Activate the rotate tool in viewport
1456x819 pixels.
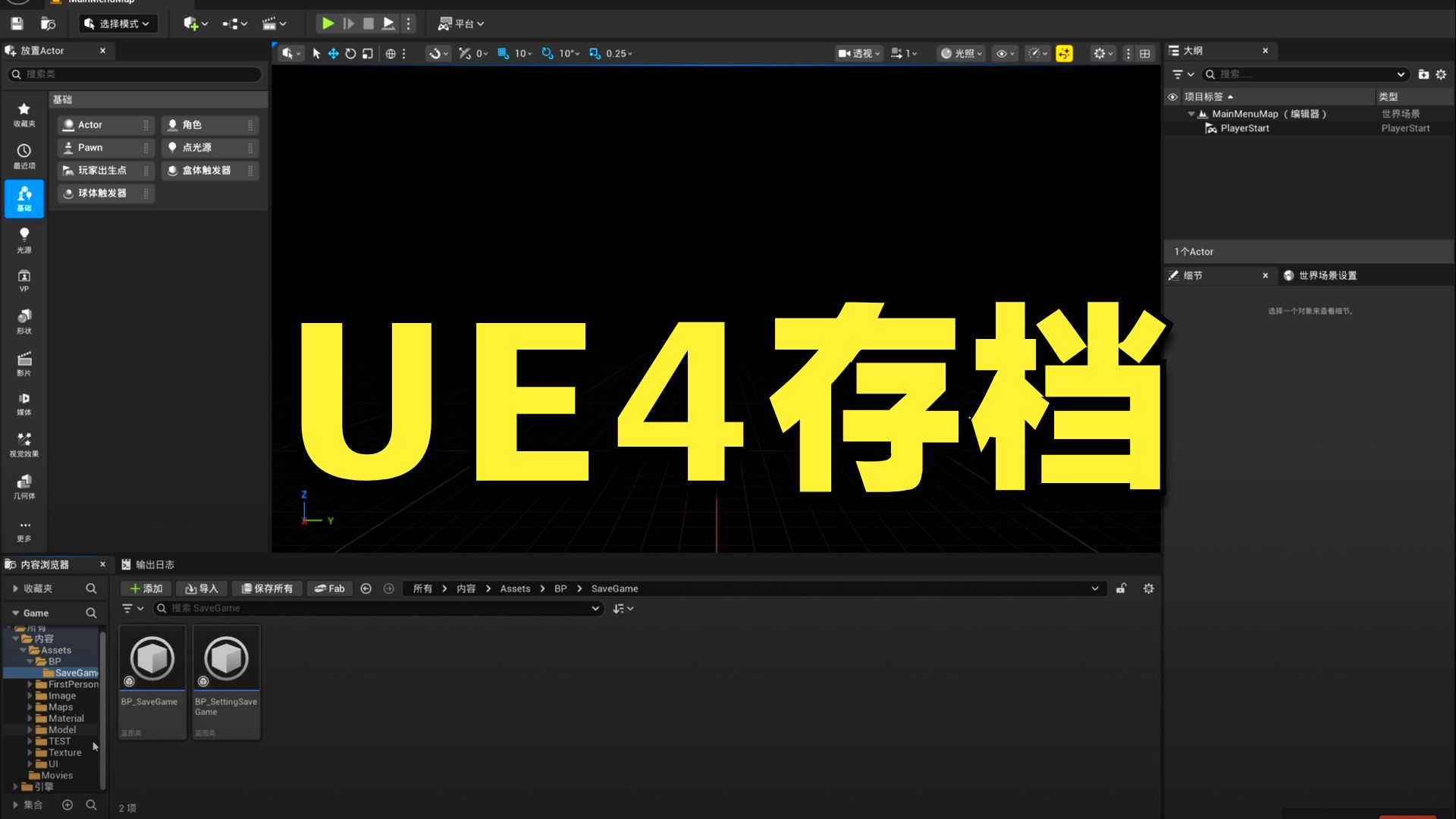[x=350, y=54]
